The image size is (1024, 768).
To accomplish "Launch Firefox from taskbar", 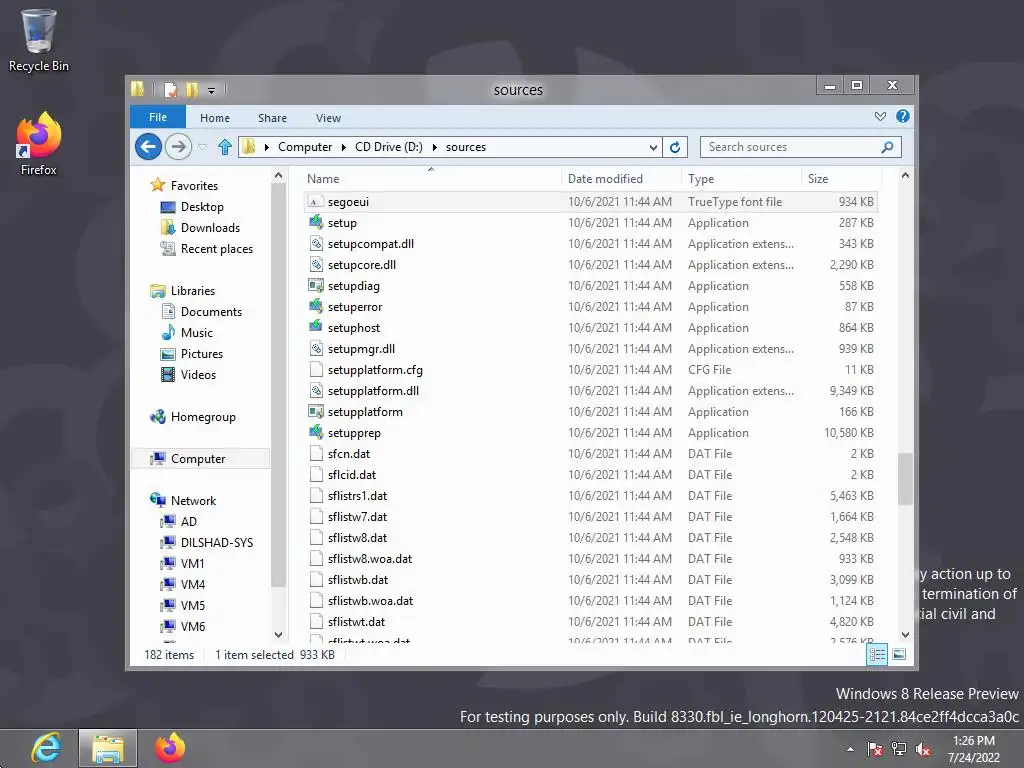I will tap(170, 748).
